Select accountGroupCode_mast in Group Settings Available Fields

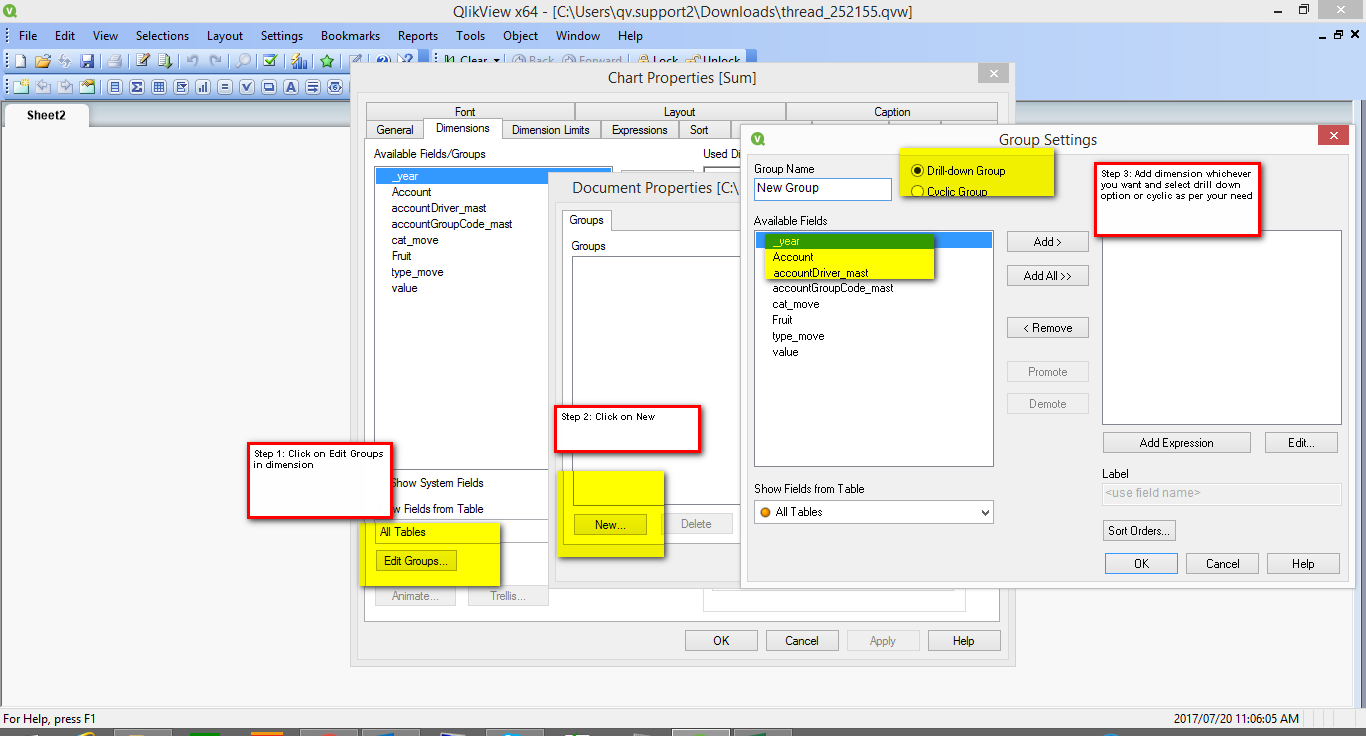point(833,288)
